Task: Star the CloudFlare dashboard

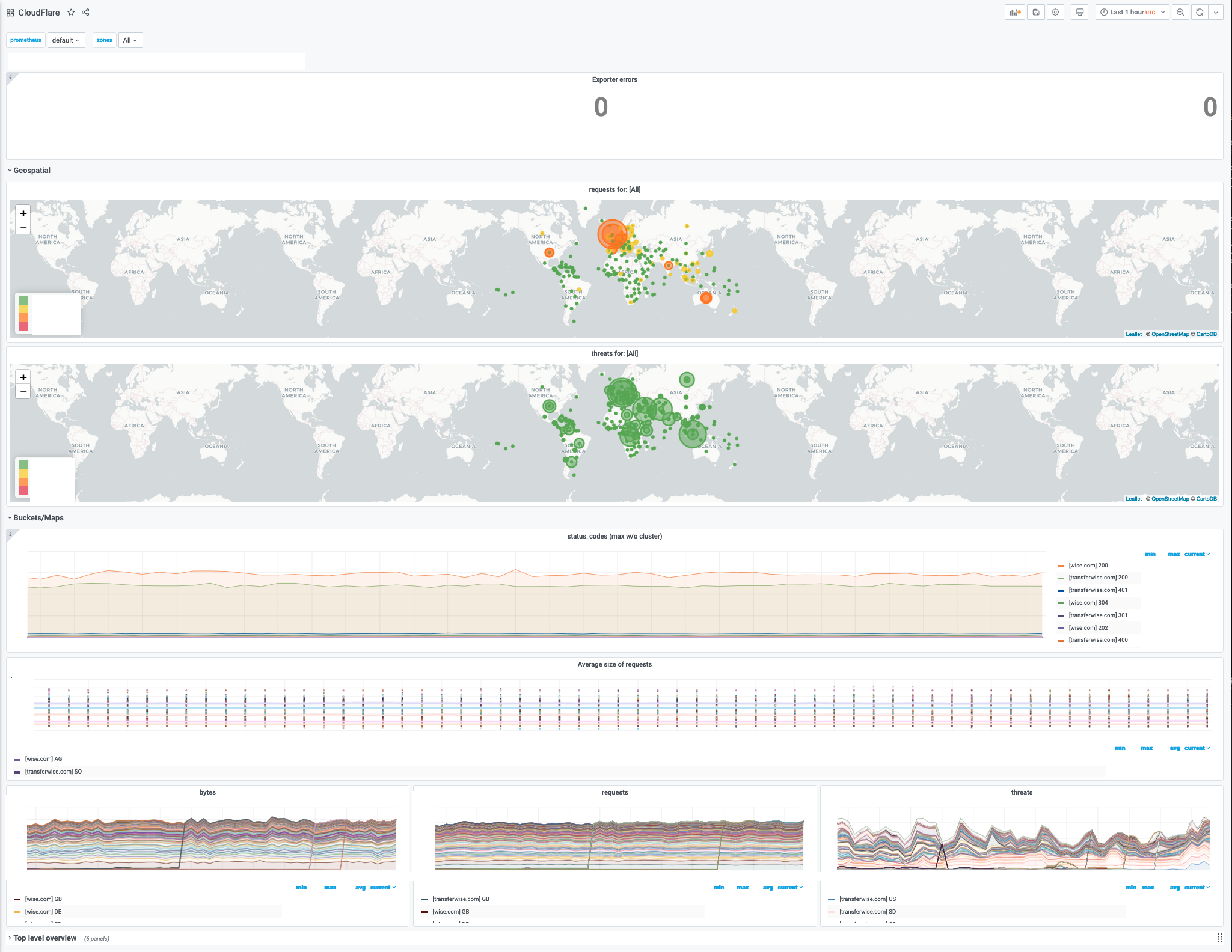Action: click(71, 12)
